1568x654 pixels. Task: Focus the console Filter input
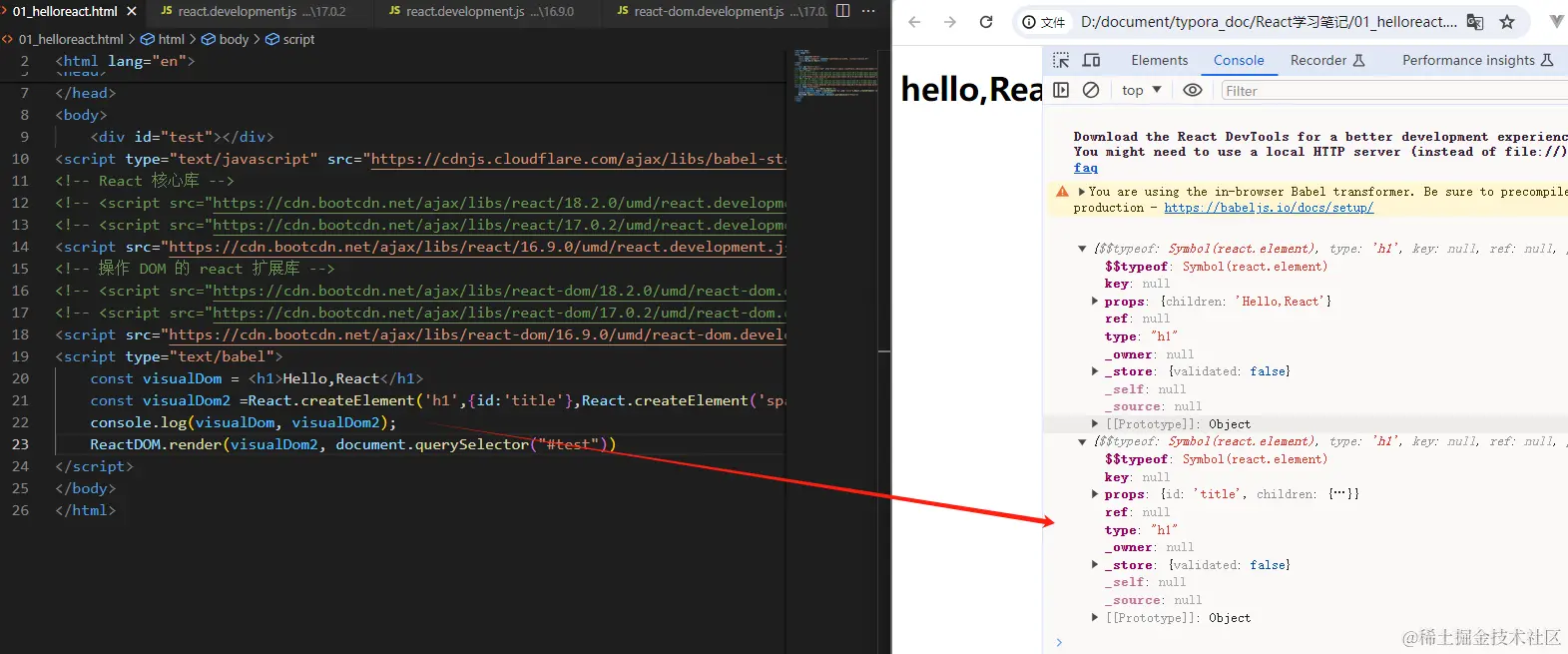click(x=1394, y=91)
